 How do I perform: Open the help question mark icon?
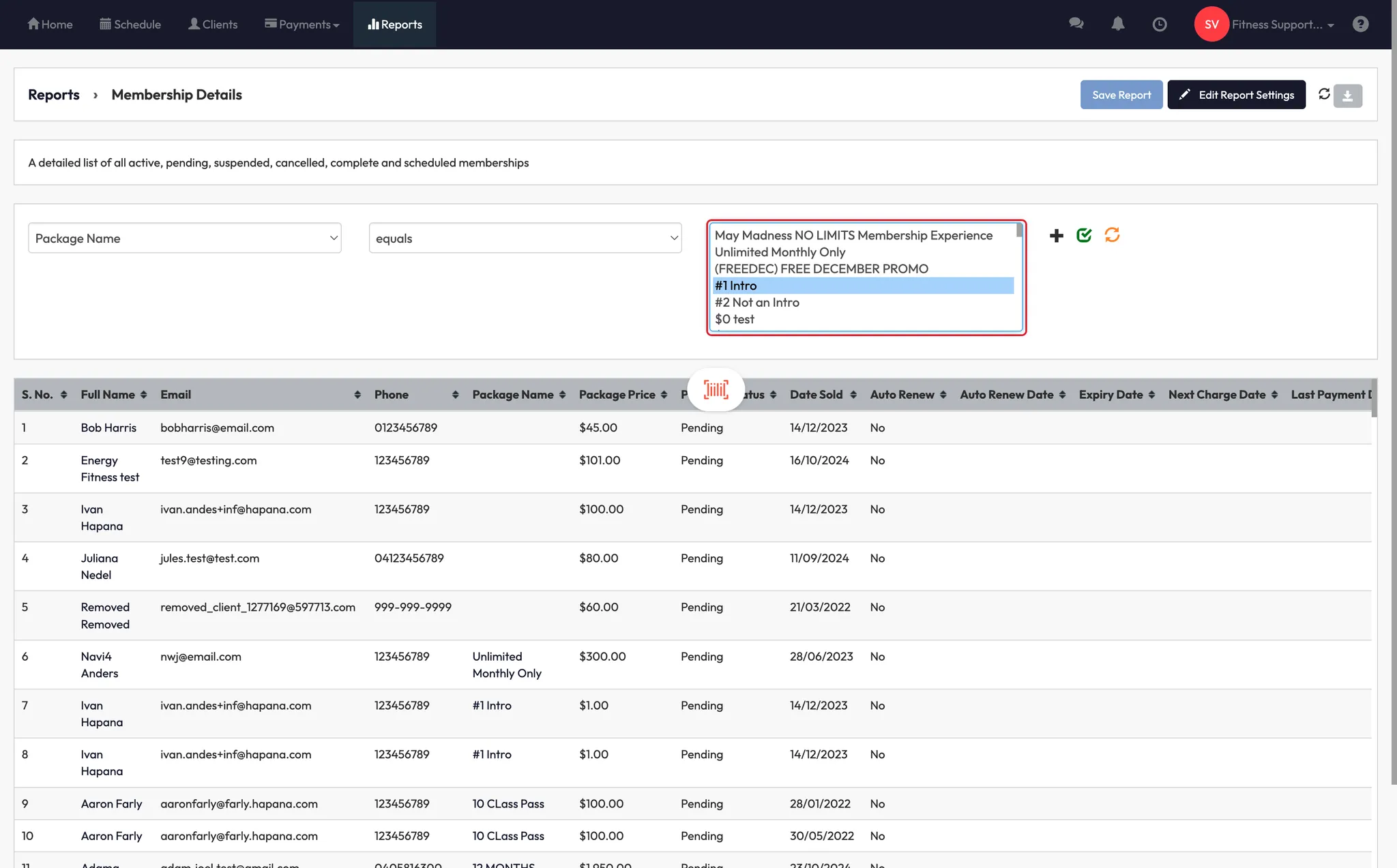click(1360, 25)
